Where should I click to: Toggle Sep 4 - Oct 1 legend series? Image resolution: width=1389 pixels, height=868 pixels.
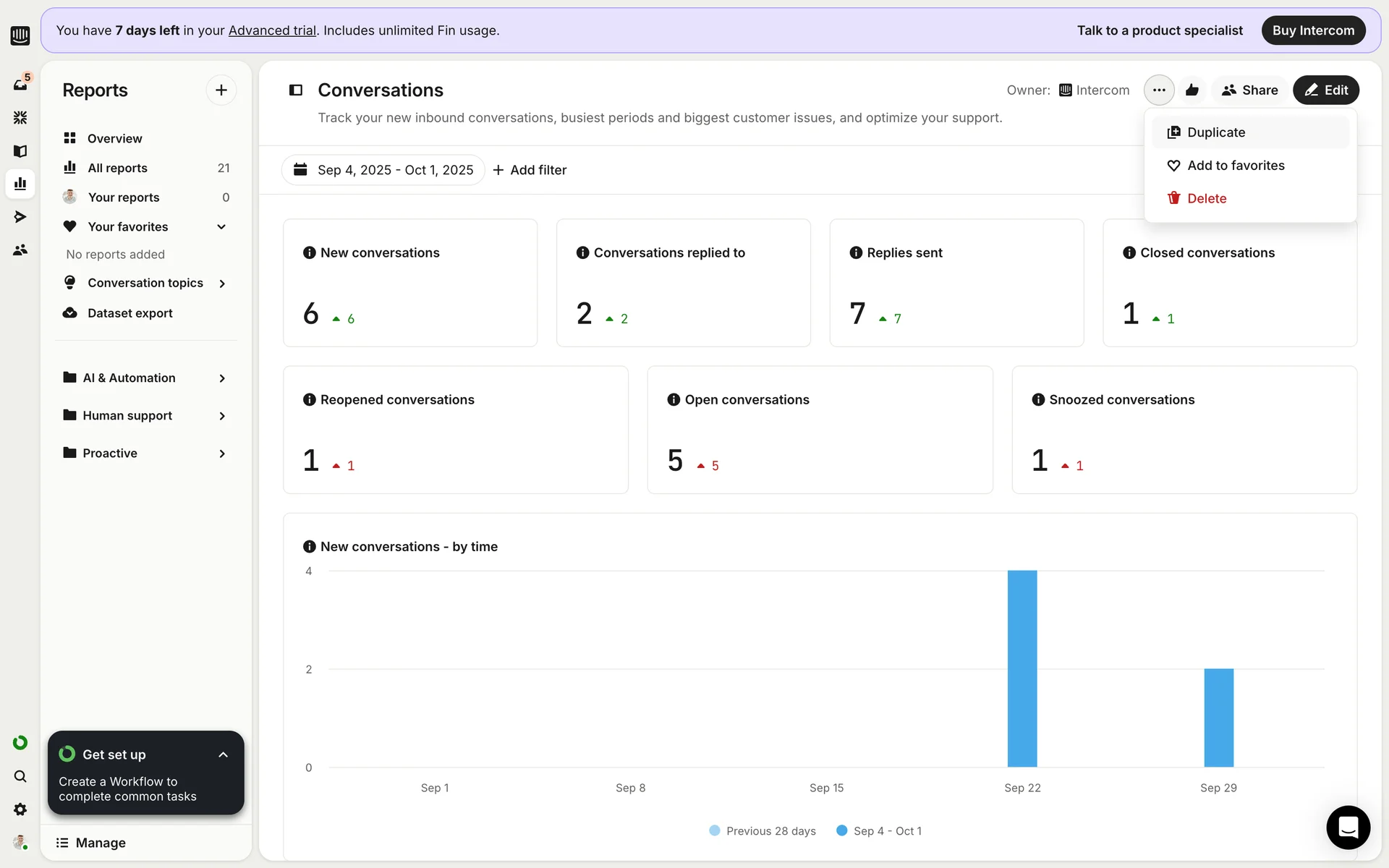[879, 831]
